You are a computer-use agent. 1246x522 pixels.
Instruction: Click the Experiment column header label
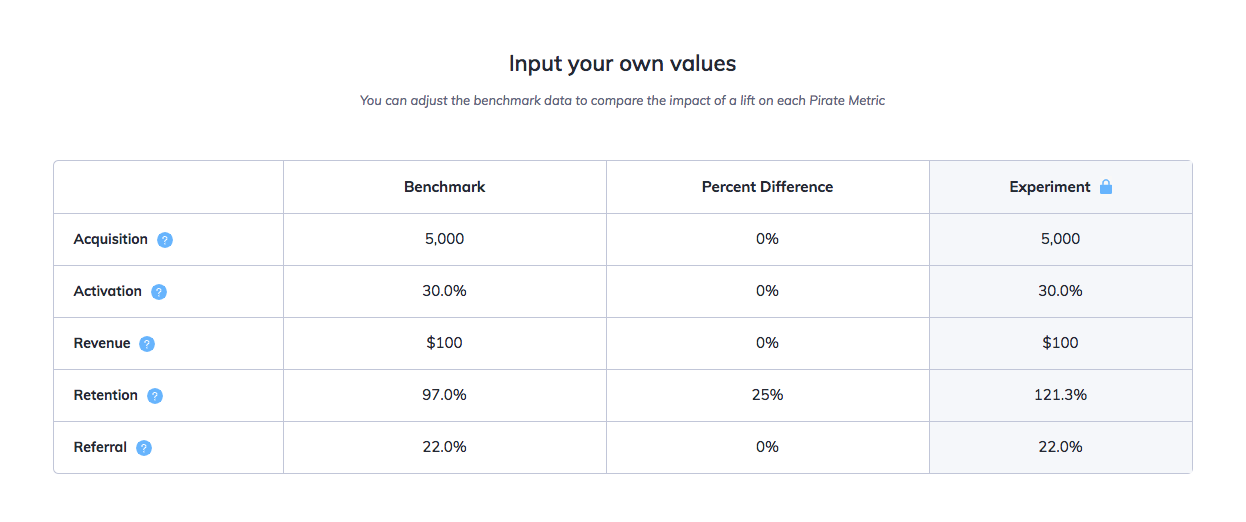coord(1049,187)
